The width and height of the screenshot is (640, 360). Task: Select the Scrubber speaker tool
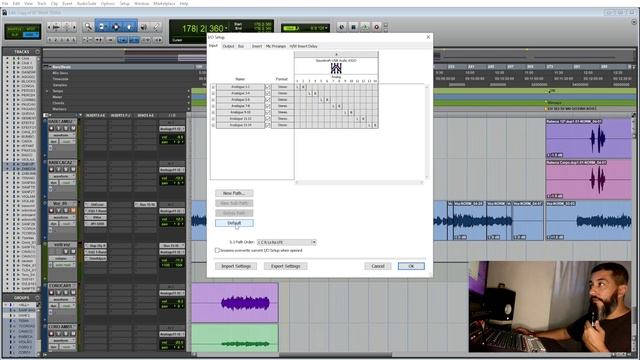click(144, 27)
